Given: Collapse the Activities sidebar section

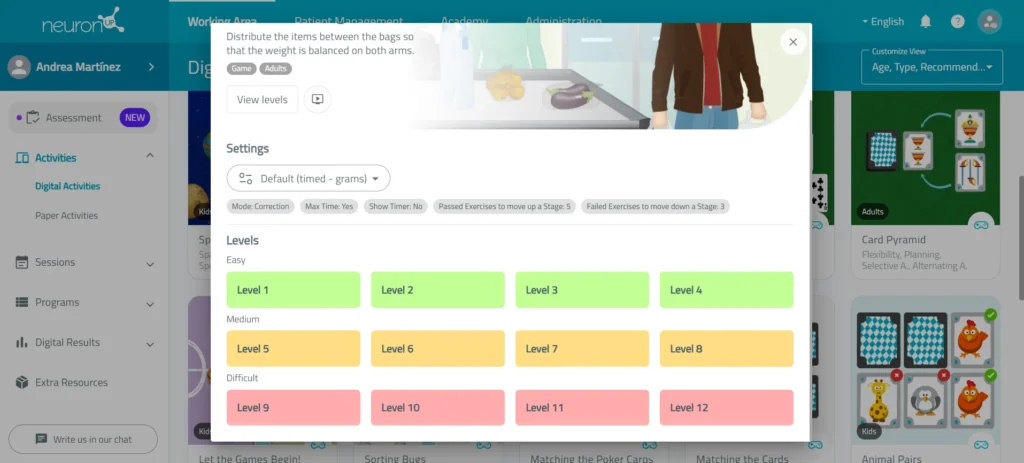Looking at the screenshot, I should [150, 155].
